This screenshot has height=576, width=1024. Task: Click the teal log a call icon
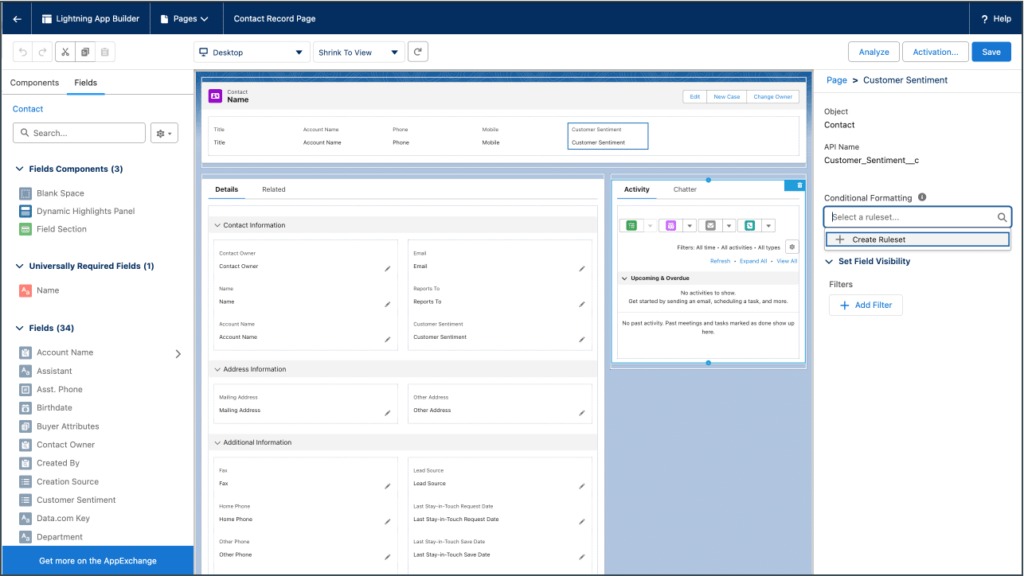(750, 226)
